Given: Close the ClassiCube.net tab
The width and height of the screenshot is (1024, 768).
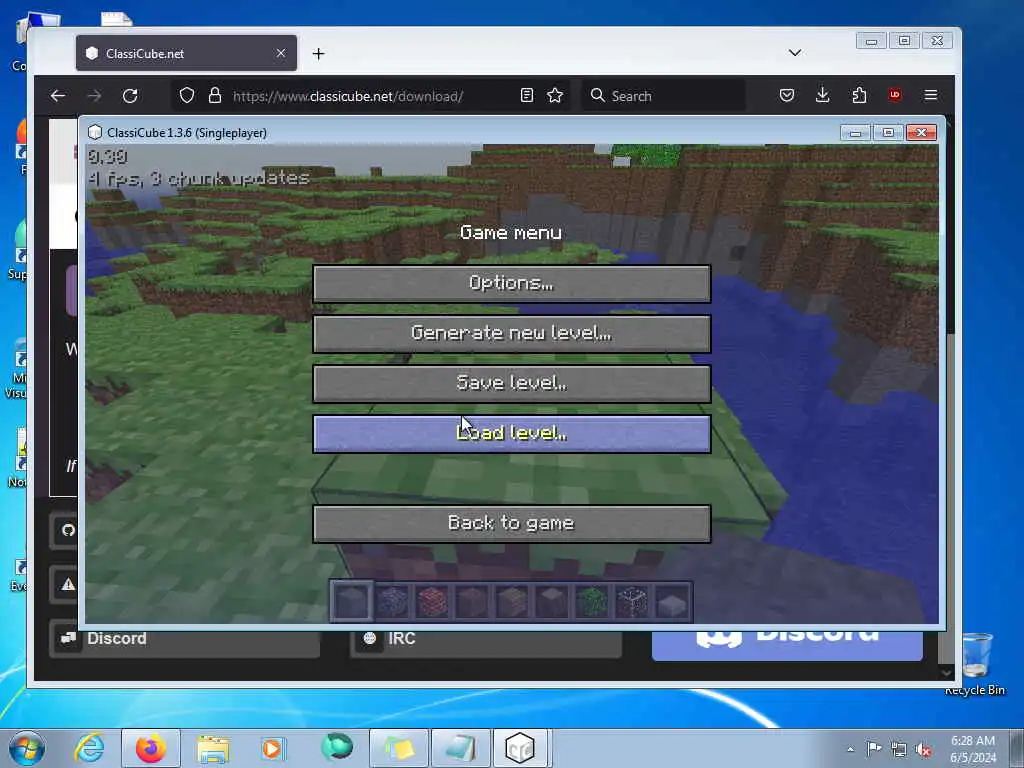Looking at the screenshot, I should point(281,53).
